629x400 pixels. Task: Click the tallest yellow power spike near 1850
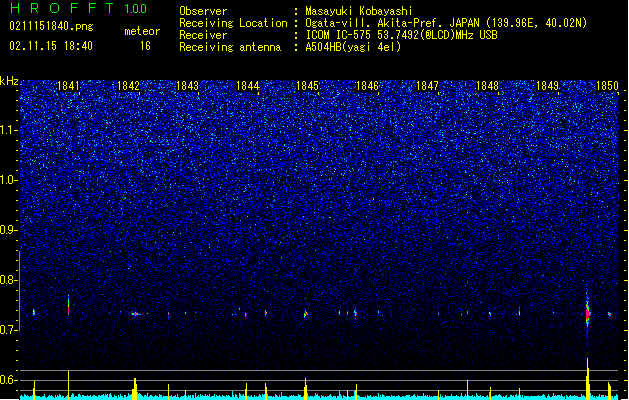(588, 378)
